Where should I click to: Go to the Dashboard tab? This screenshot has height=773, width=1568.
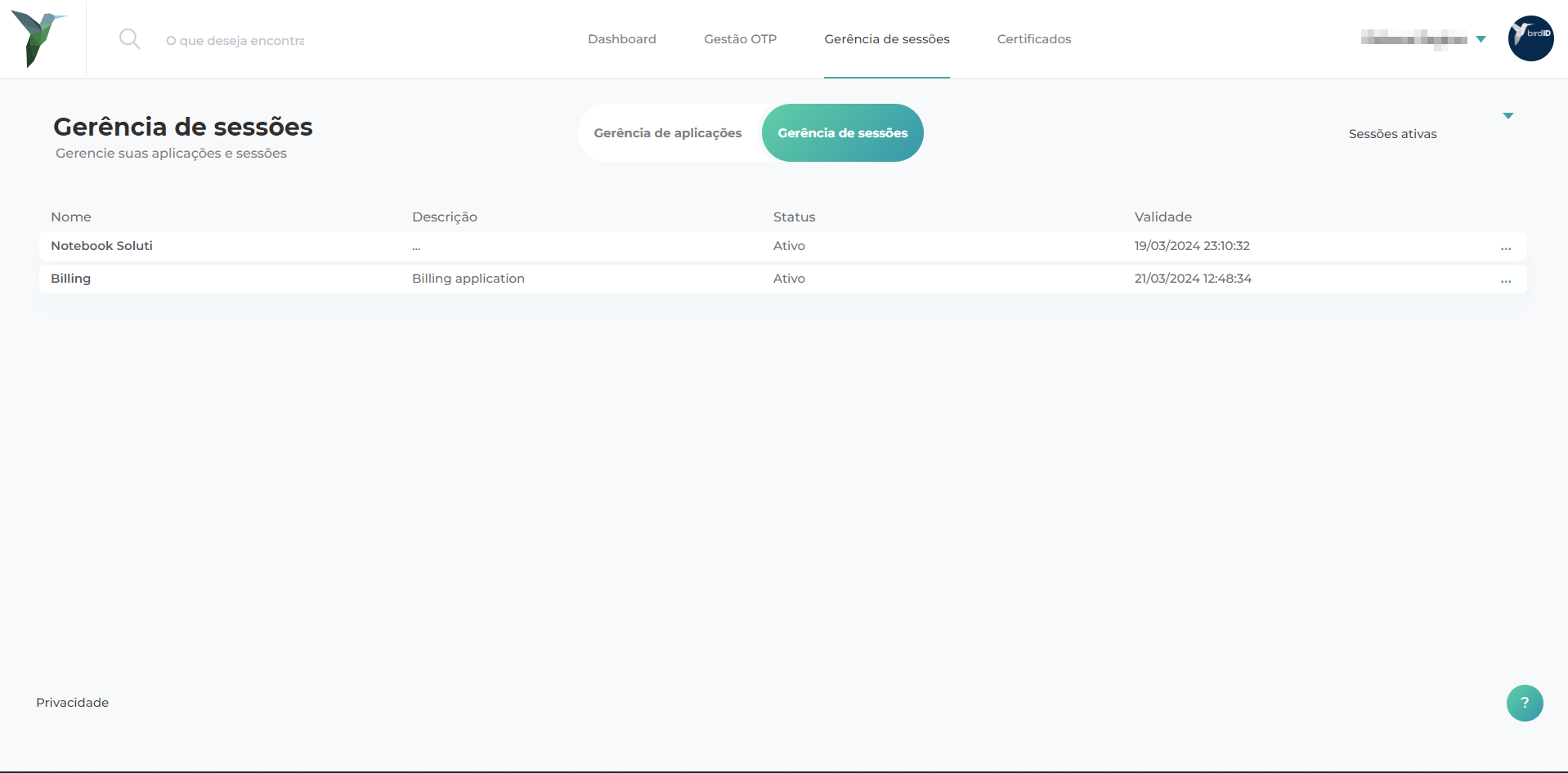click(x=621, y=39)
